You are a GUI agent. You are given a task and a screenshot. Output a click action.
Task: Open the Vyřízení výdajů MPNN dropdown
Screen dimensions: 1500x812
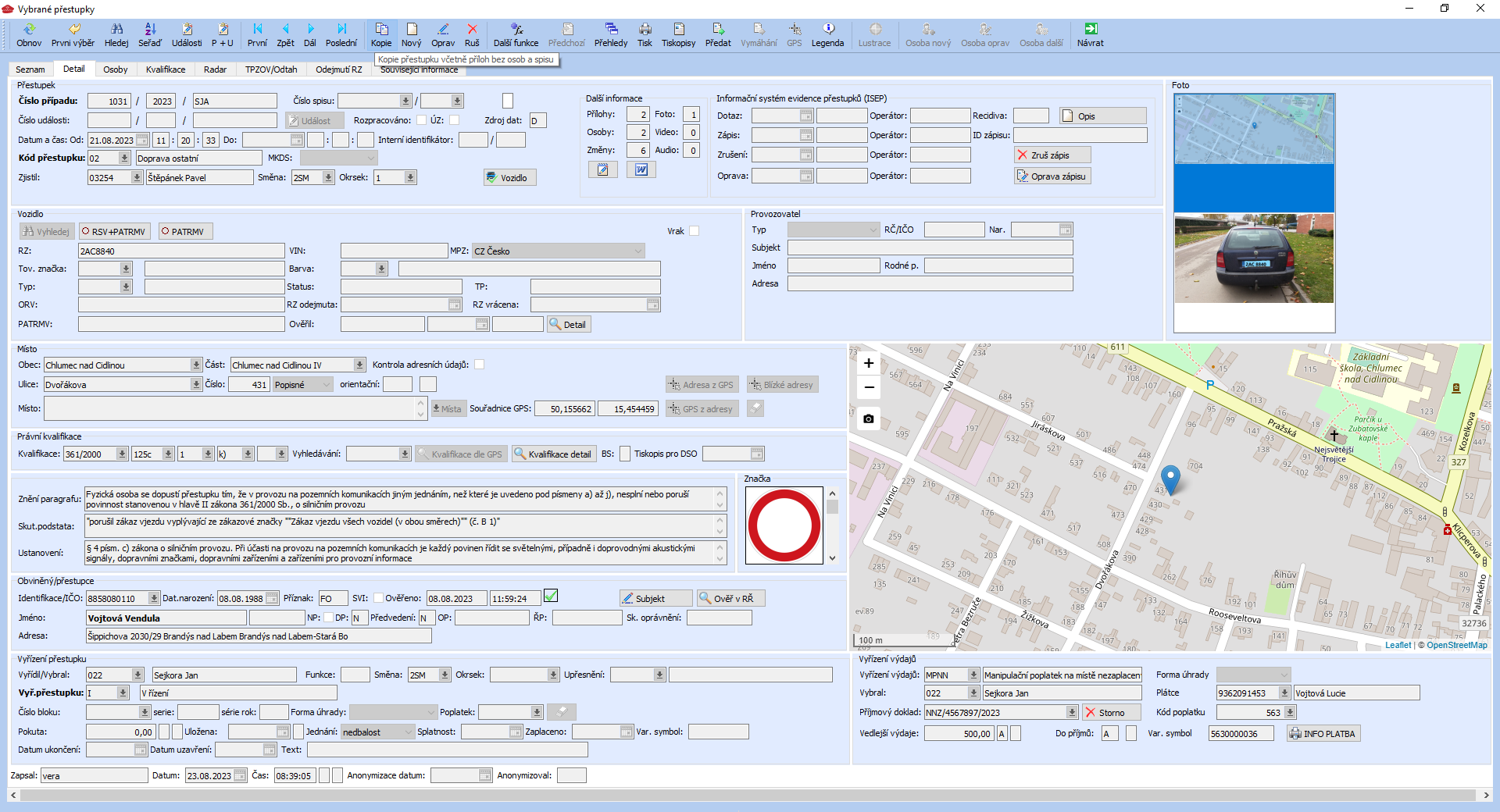[973, 675]
